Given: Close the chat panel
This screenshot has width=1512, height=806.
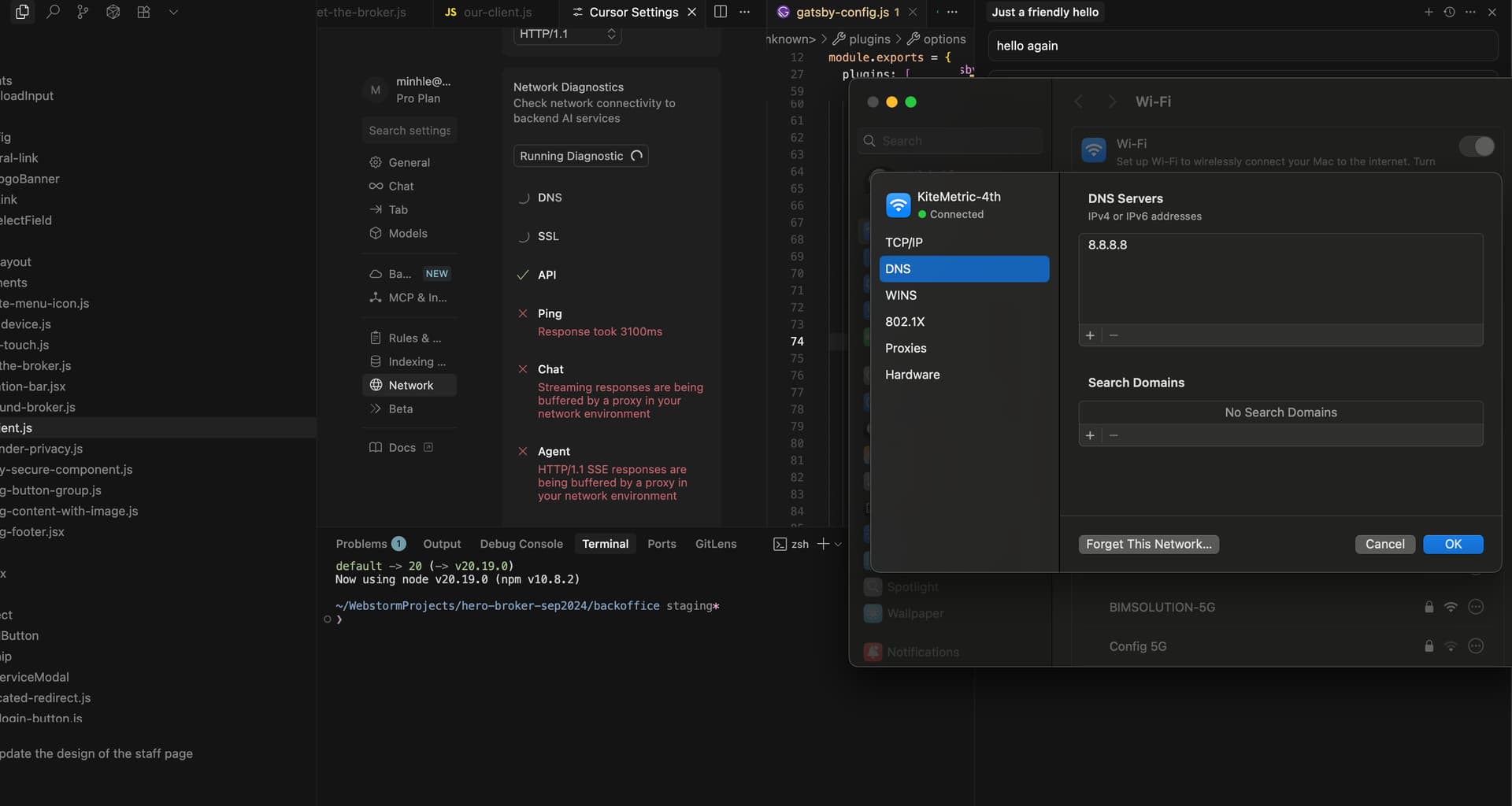Looking at the screenshot, I should (x=1492, y=12).
